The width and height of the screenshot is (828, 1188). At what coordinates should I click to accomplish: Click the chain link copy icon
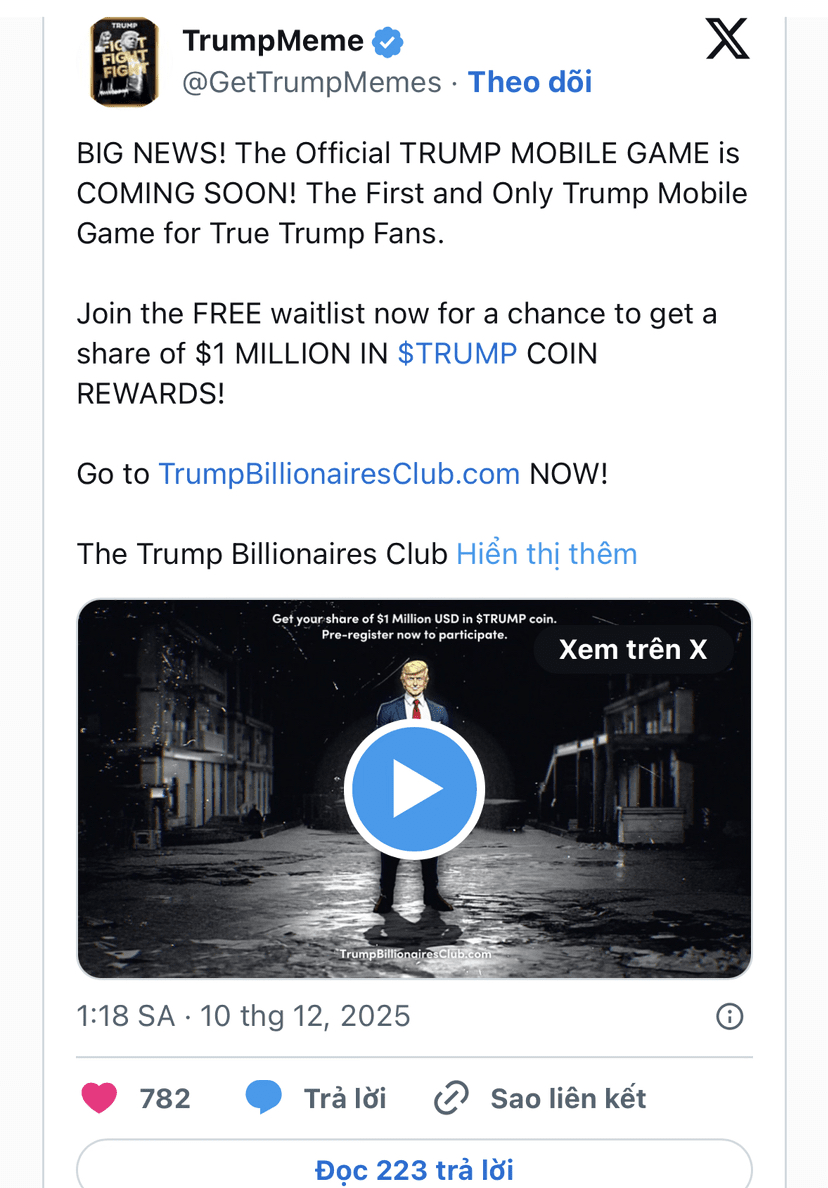pos(451,1098)
